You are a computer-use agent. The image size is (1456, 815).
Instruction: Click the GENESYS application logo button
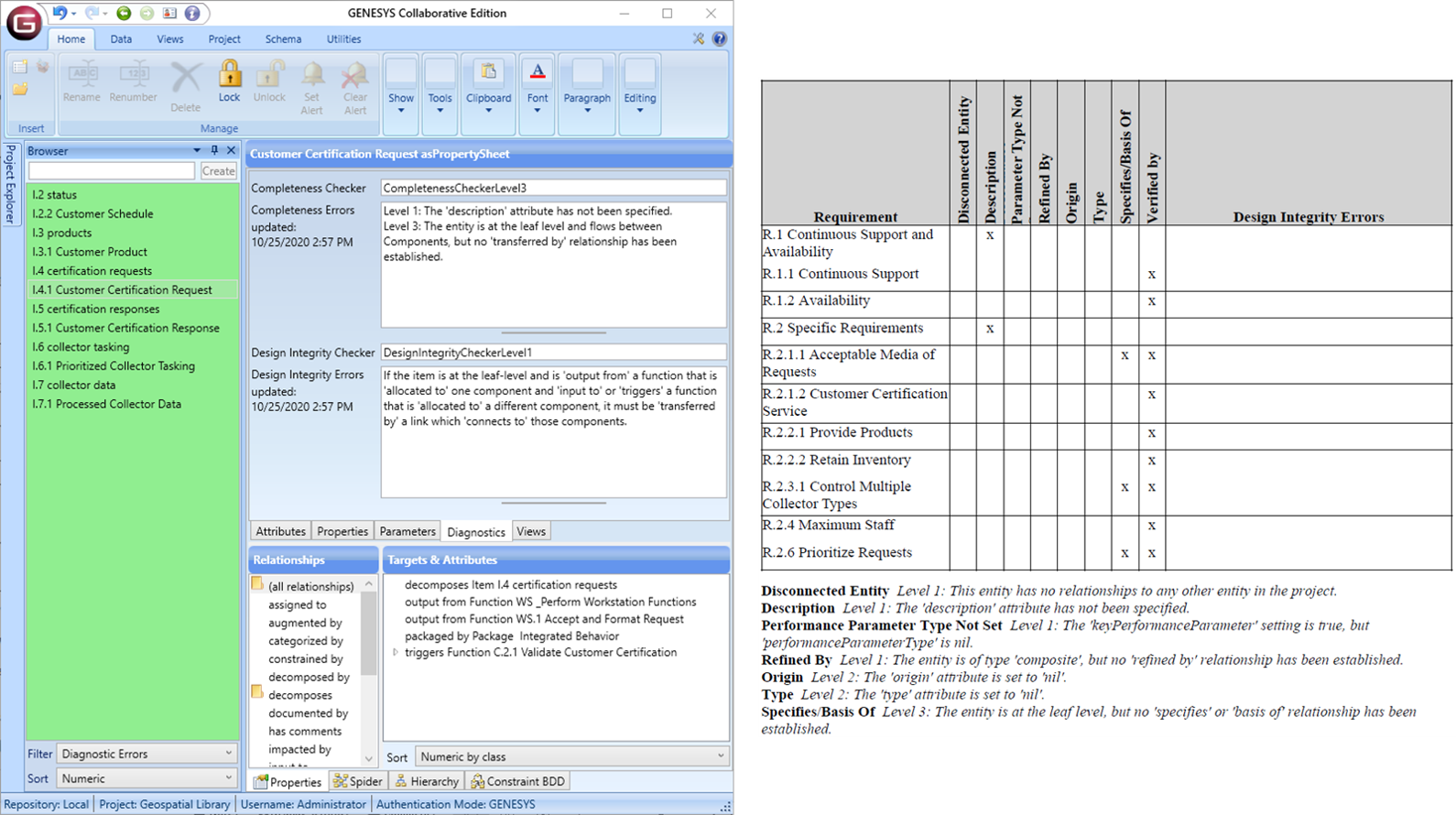click(x=23, y=22)
